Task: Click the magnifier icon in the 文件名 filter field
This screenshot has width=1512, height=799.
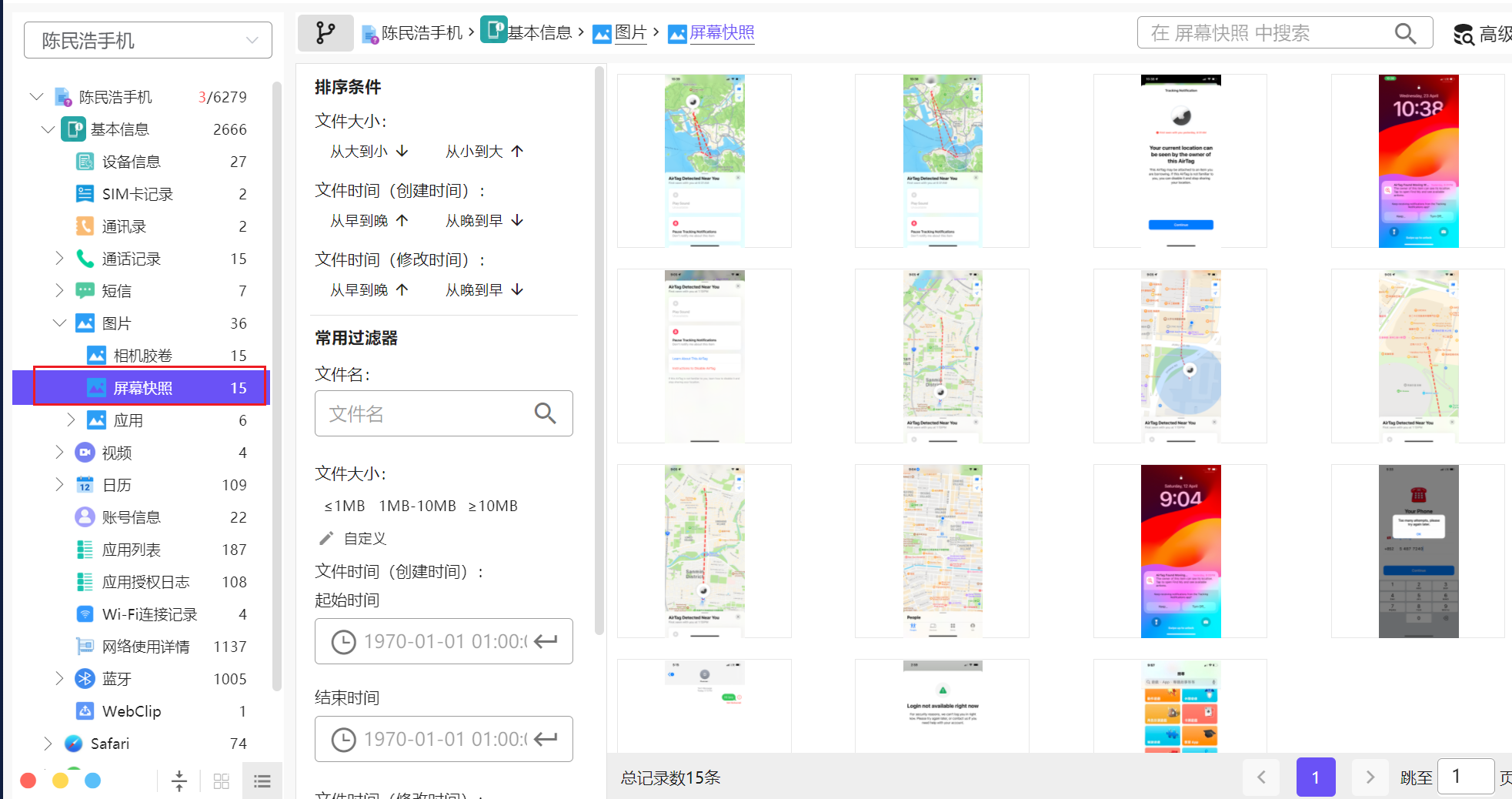Action: [545, 413]
